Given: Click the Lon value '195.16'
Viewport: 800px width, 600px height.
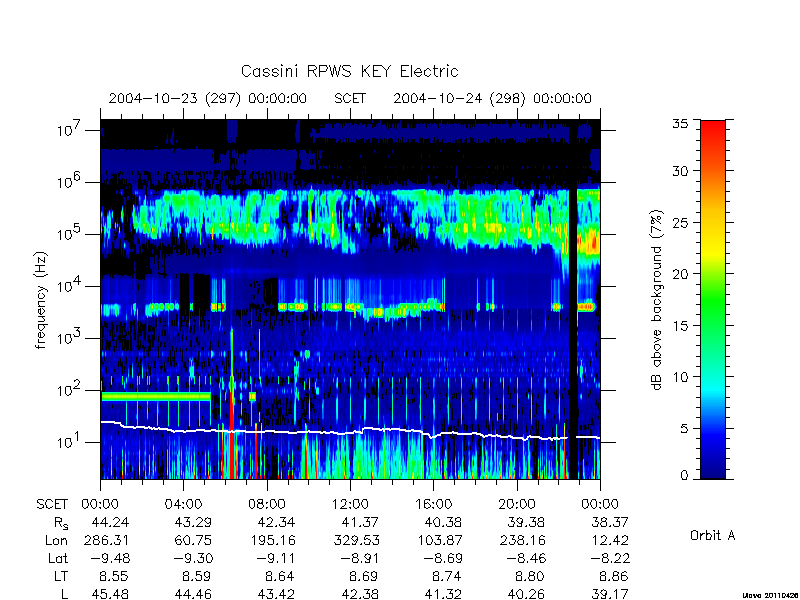Looking at the screenshot, I should click(272, 540).
